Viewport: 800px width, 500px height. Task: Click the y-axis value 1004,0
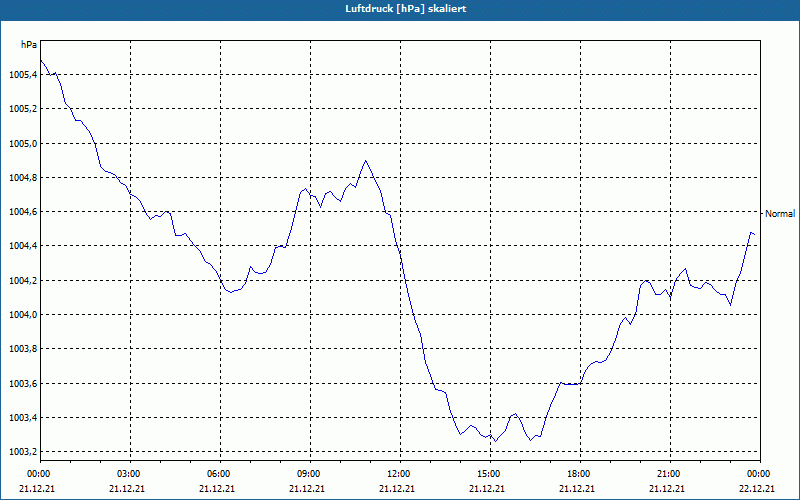click(x=23, y=315)
